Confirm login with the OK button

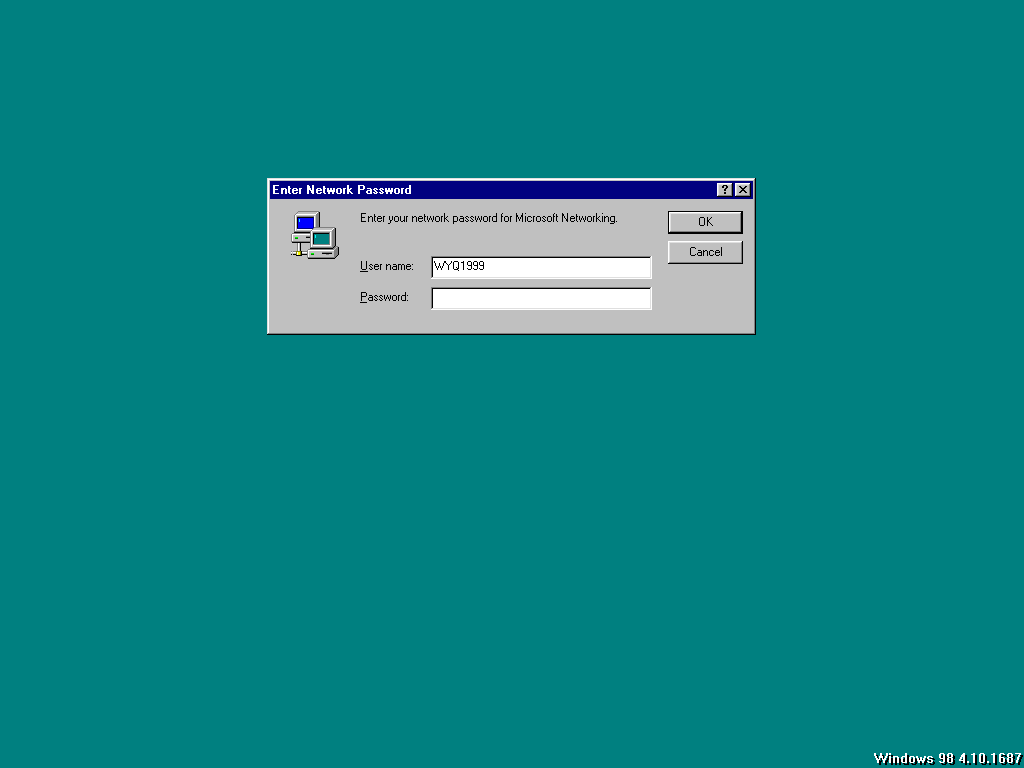705,222
